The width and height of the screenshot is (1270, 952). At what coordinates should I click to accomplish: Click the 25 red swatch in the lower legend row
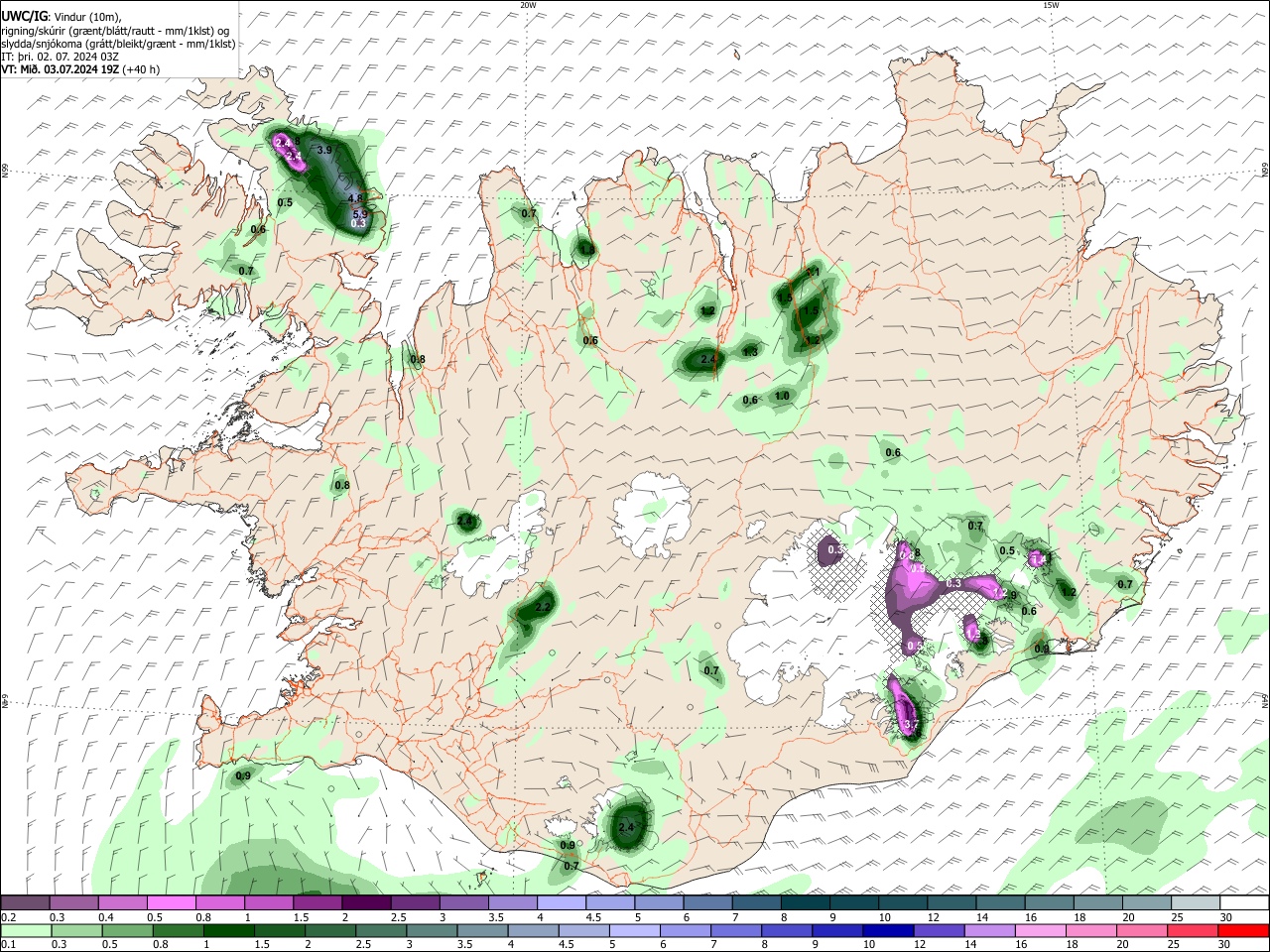1195,930
